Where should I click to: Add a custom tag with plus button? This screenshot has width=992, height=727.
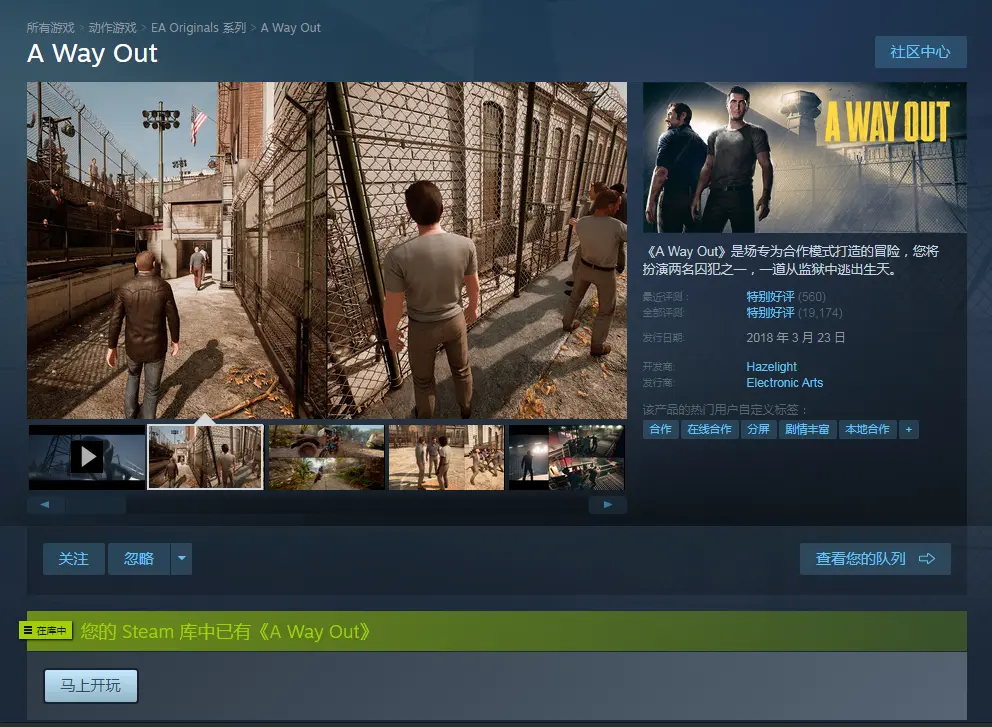point(908,430)
